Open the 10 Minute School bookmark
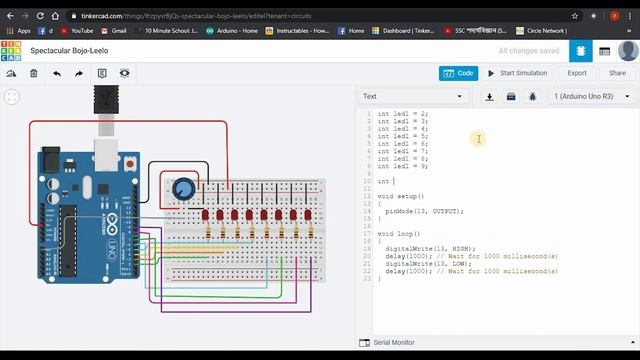The width and height of the screenshot is (640, 360). (167, 31)
